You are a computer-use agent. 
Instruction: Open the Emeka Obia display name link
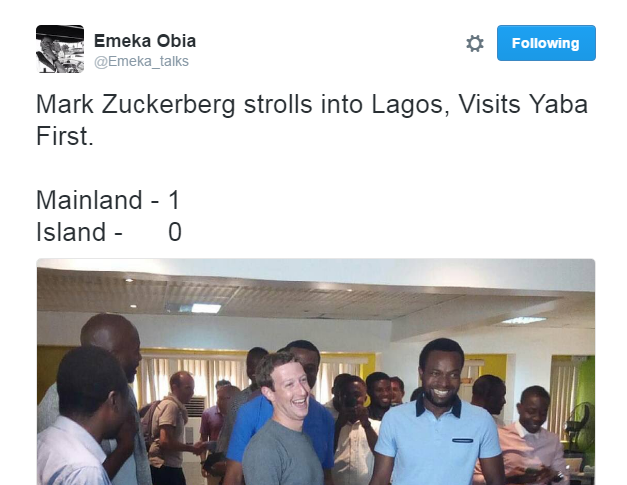(x=145, y=41)
